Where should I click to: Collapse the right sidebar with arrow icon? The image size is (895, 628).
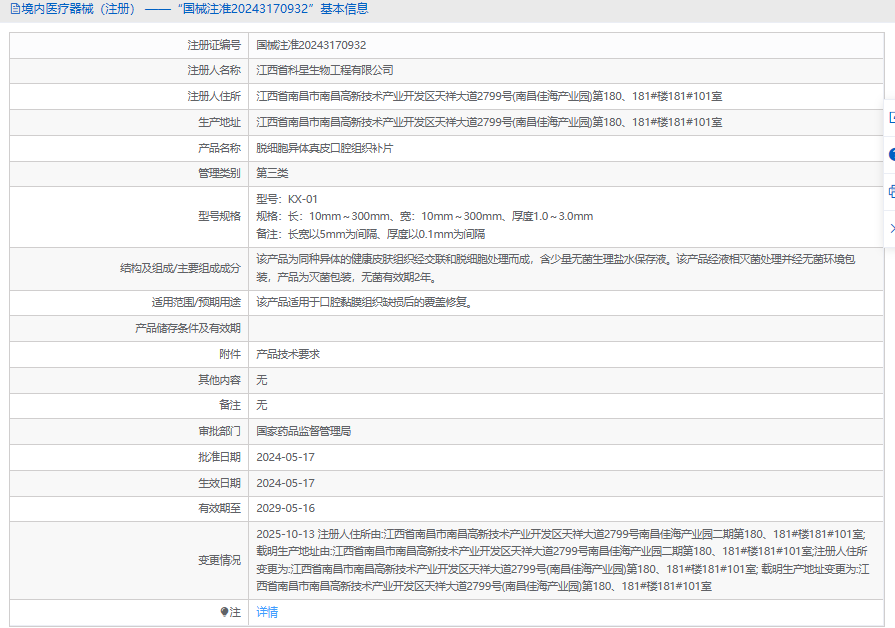(x=890, y=229)
